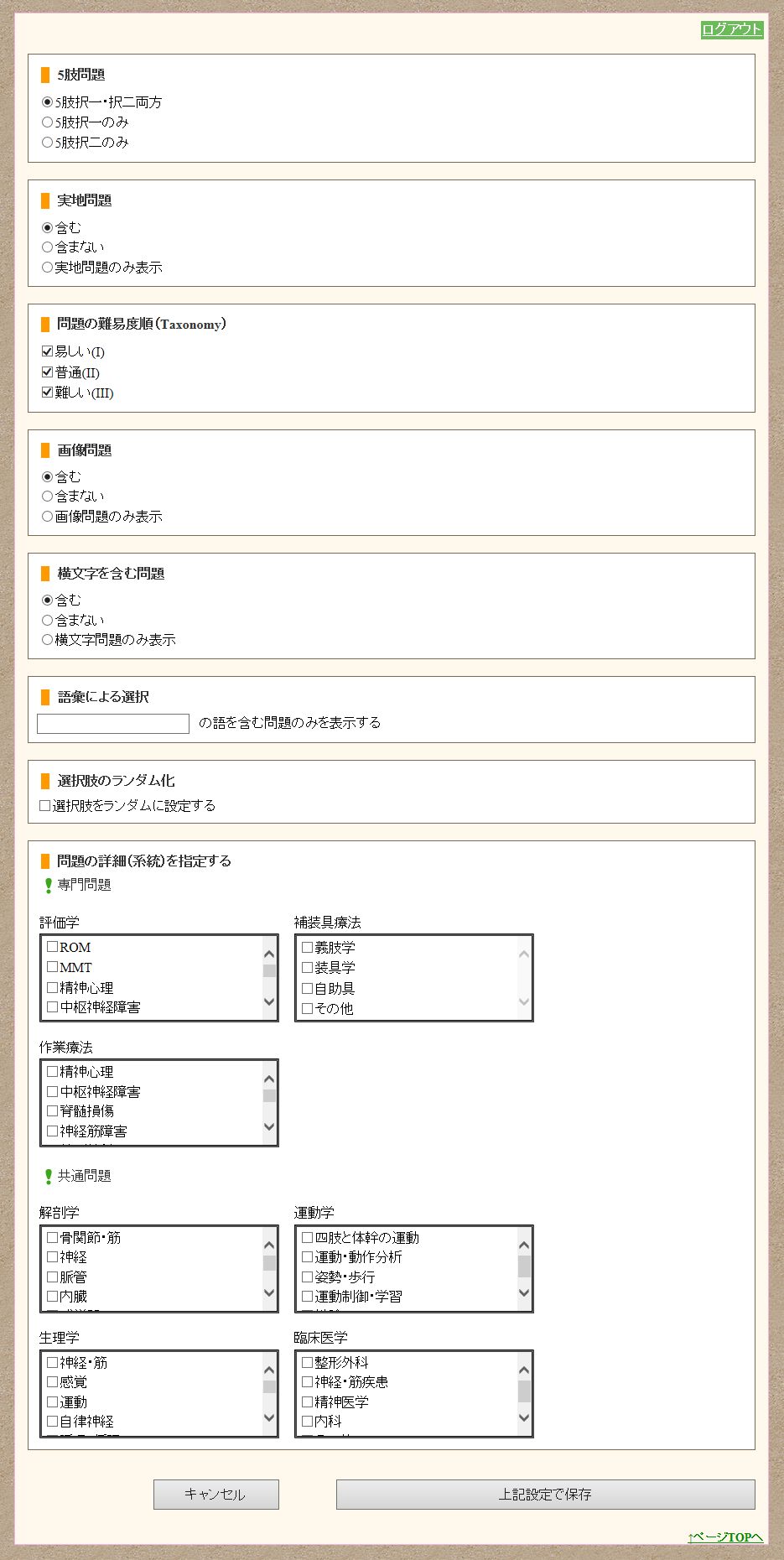This screenshot has height=1560, width=784.
Task: Select 実地問題のみ表示 radio button
Action: [x=48, y=268]
